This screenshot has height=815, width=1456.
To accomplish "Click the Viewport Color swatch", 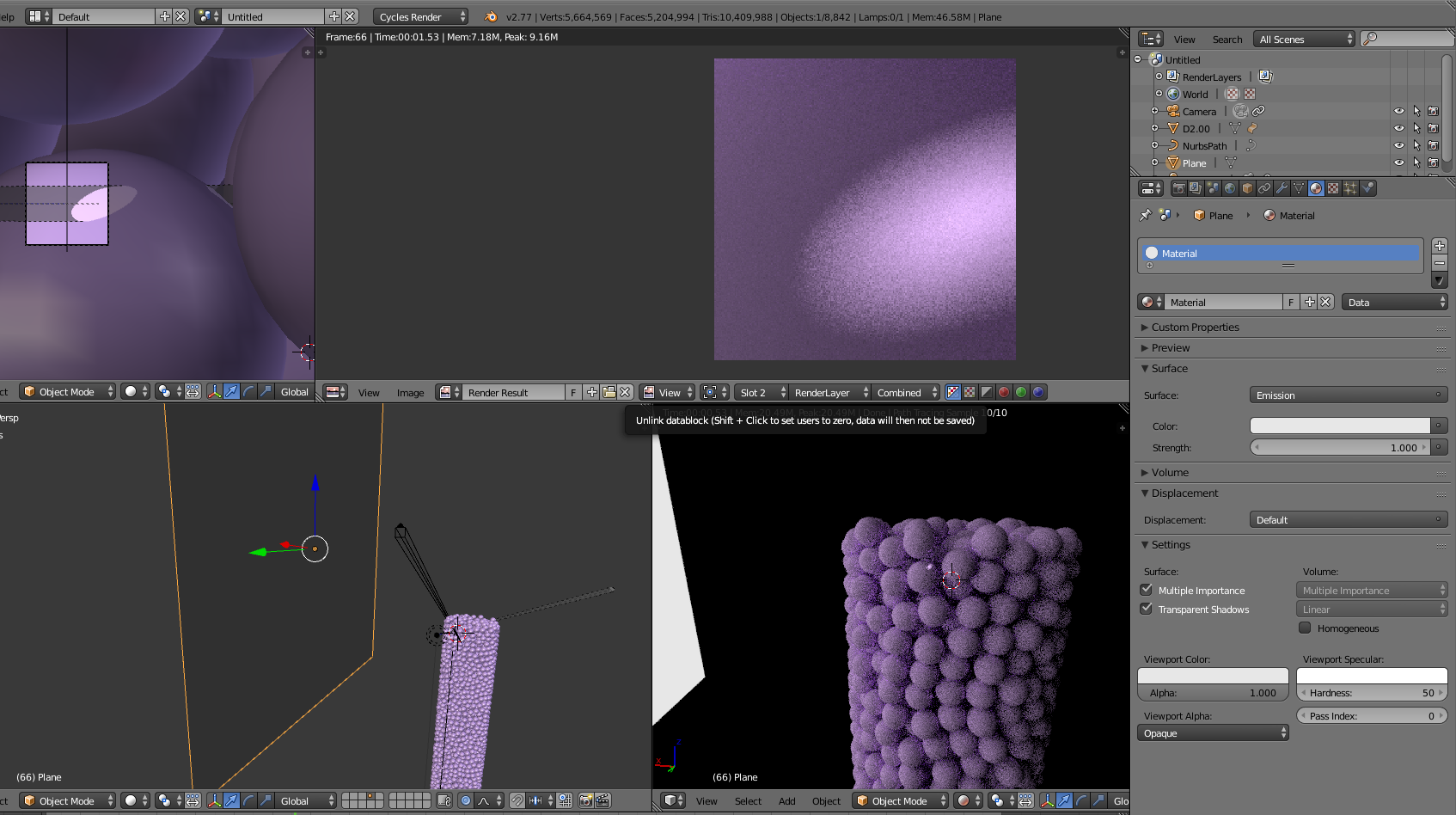I will (x=1213, y=676).
